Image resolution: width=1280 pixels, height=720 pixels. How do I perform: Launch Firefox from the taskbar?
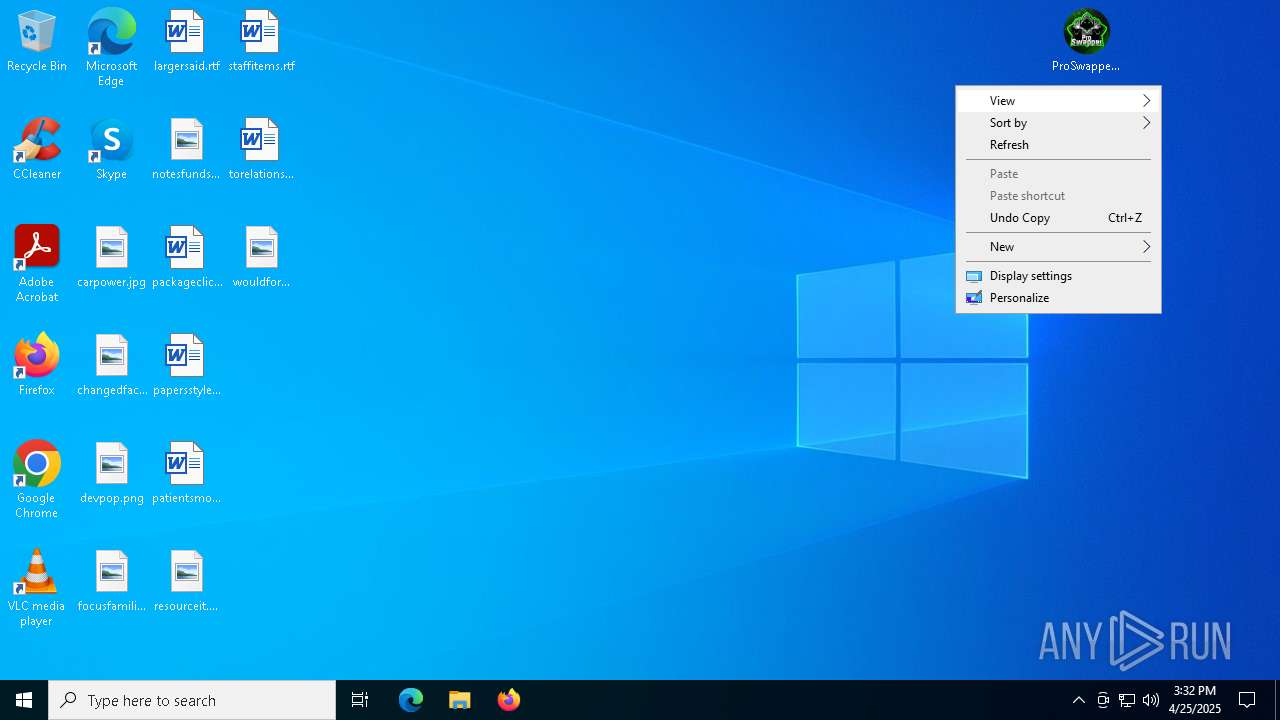(509, 700)
